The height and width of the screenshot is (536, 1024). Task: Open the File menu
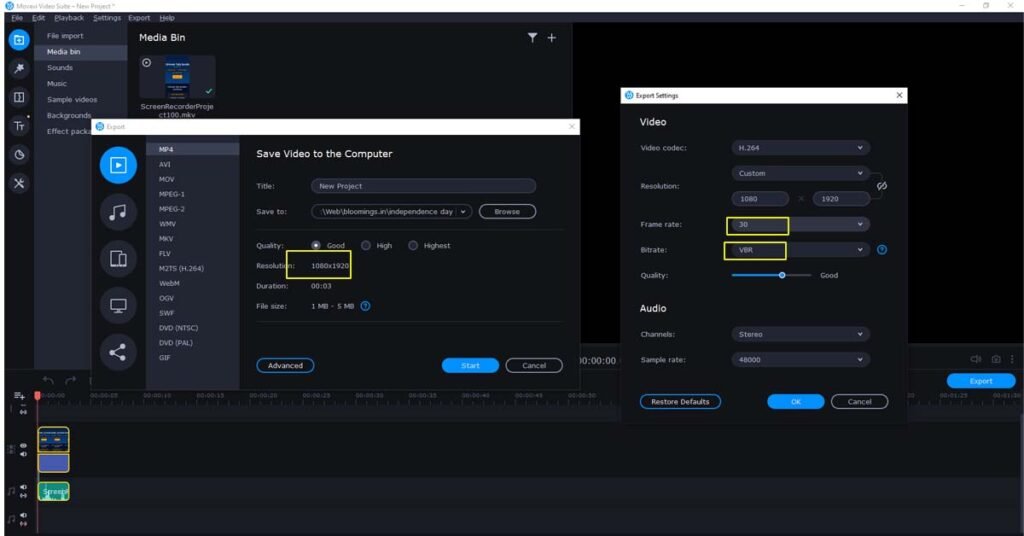pyautogui.click(x=17, y=18)
